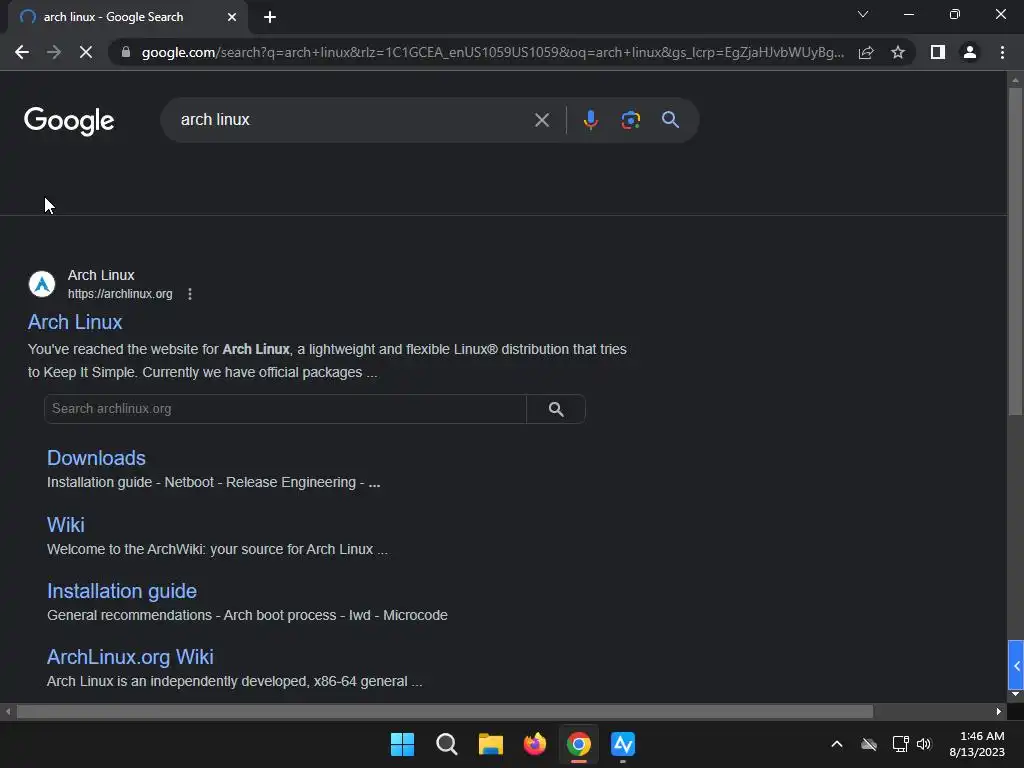This screenshot has height=768, width=1024.
Task: Click vertical scrollbar thumb
Action: pos(1015,251)
